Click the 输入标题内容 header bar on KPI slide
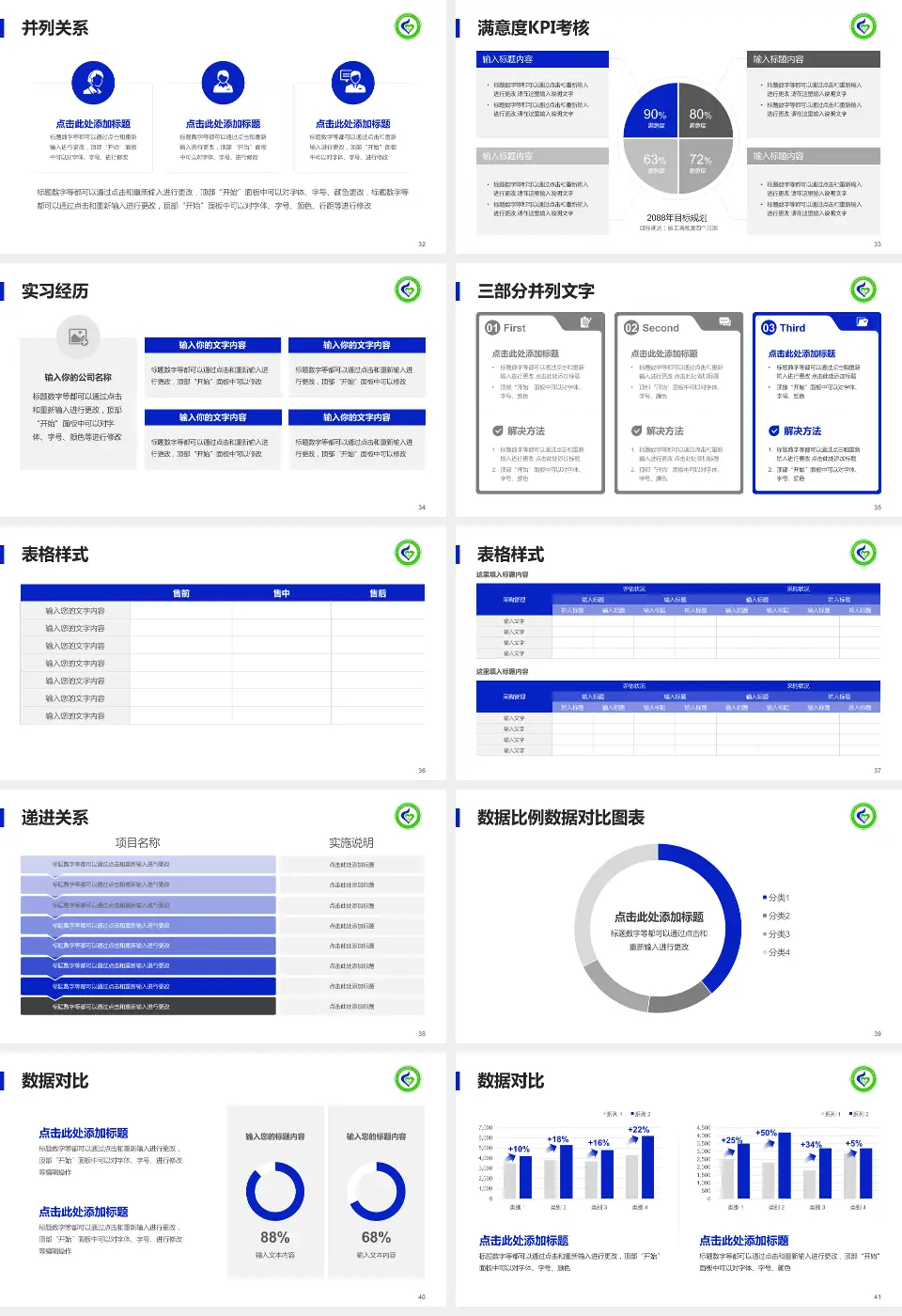 (542, 58)
